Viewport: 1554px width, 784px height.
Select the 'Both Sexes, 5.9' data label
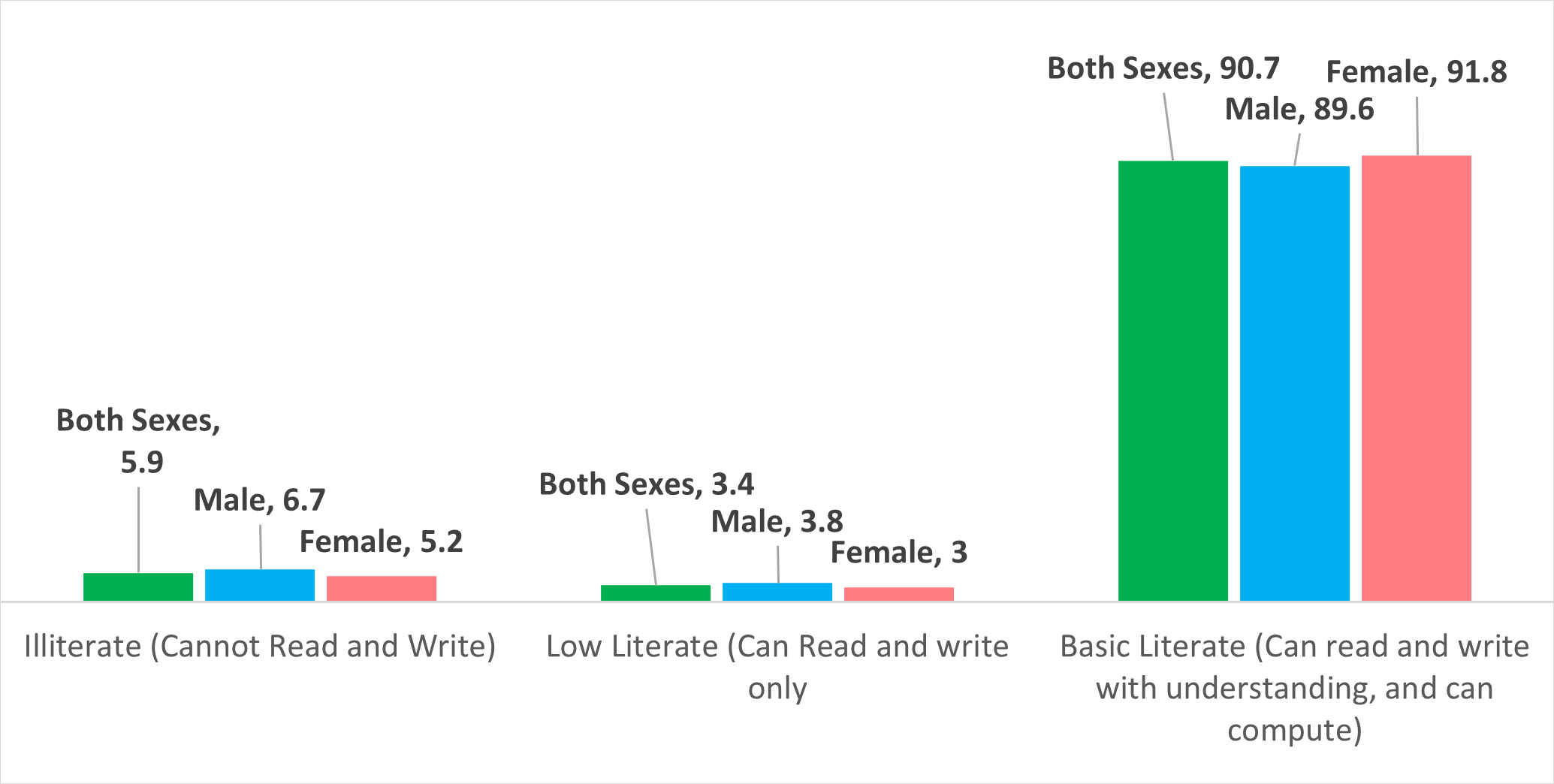tap(139, 441)
